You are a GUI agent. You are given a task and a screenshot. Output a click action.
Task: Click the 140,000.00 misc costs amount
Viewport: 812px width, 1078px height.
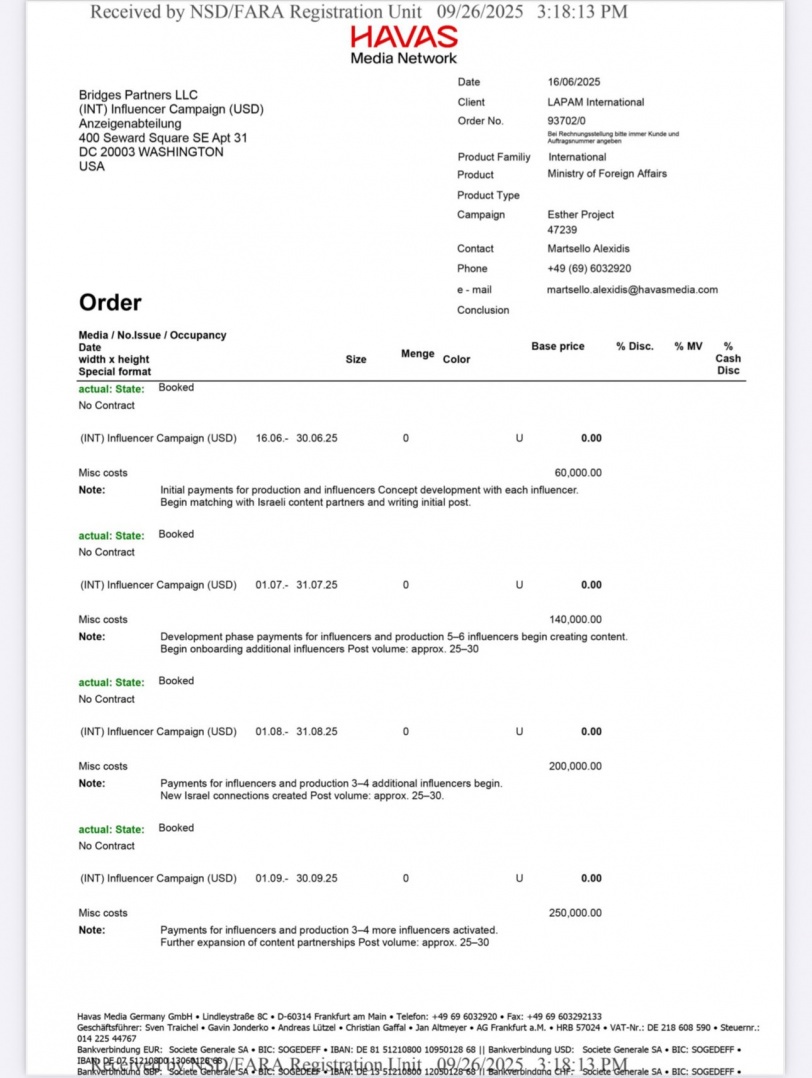click(576, 620)
